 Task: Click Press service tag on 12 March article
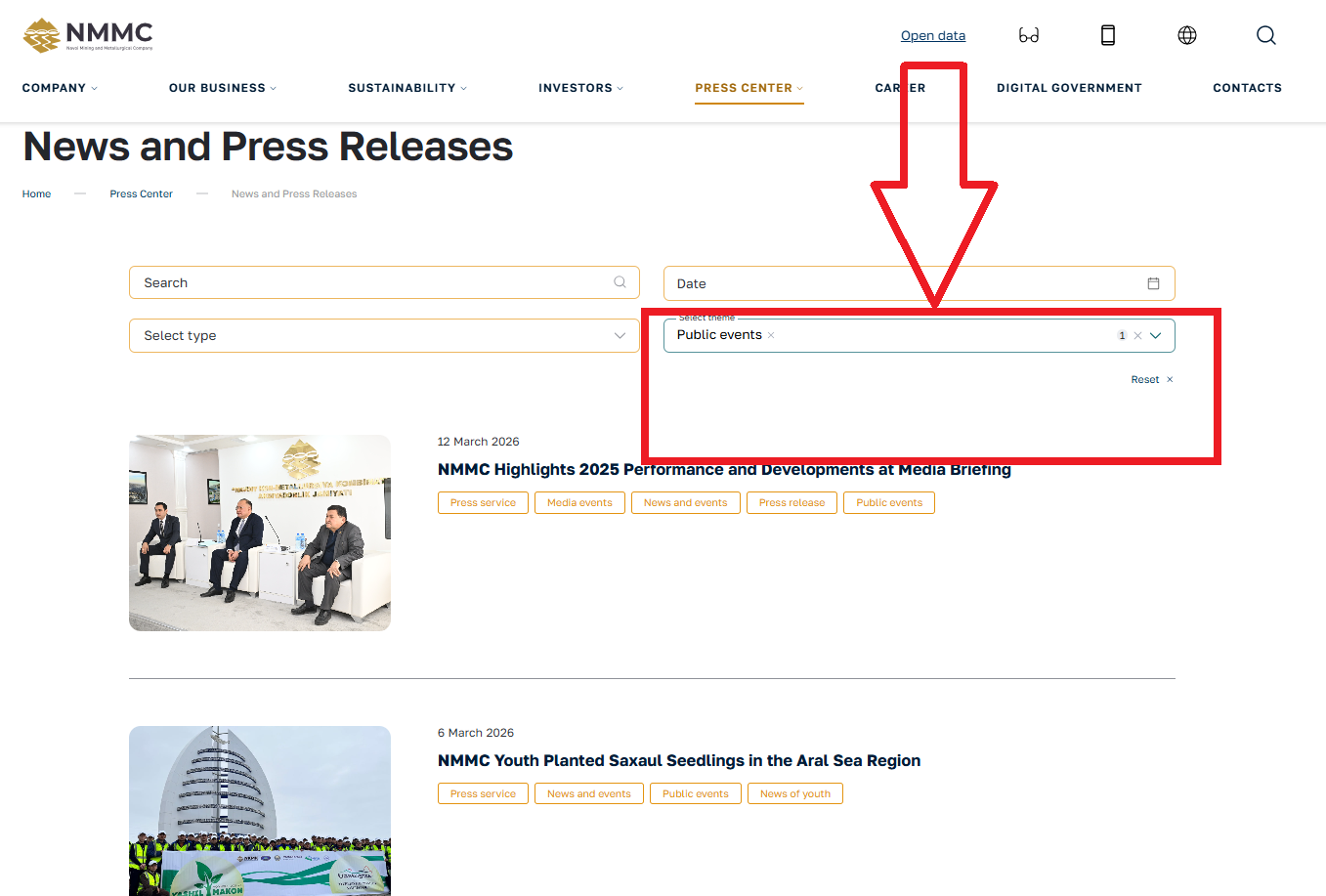483,503
